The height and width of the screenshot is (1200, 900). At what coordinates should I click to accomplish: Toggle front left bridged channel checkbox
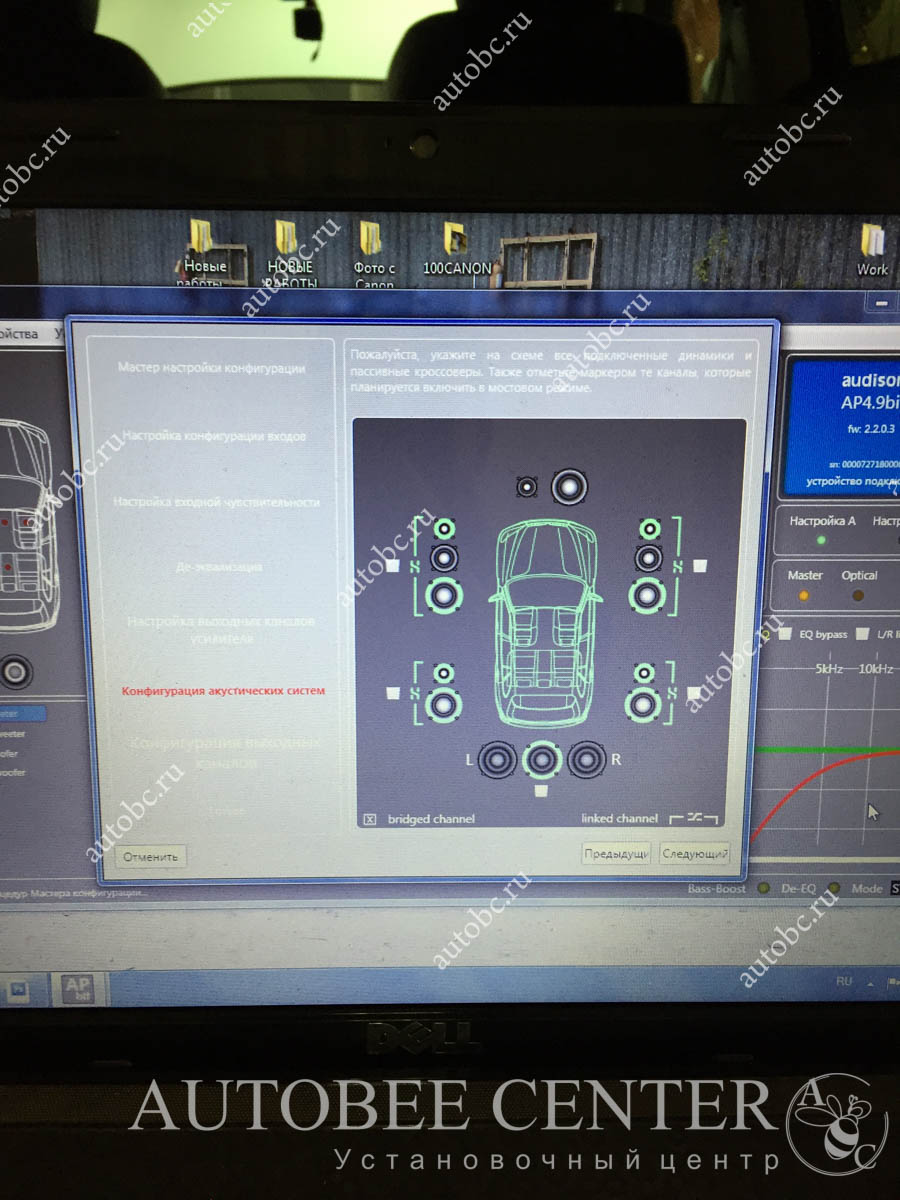coord(393,566)
